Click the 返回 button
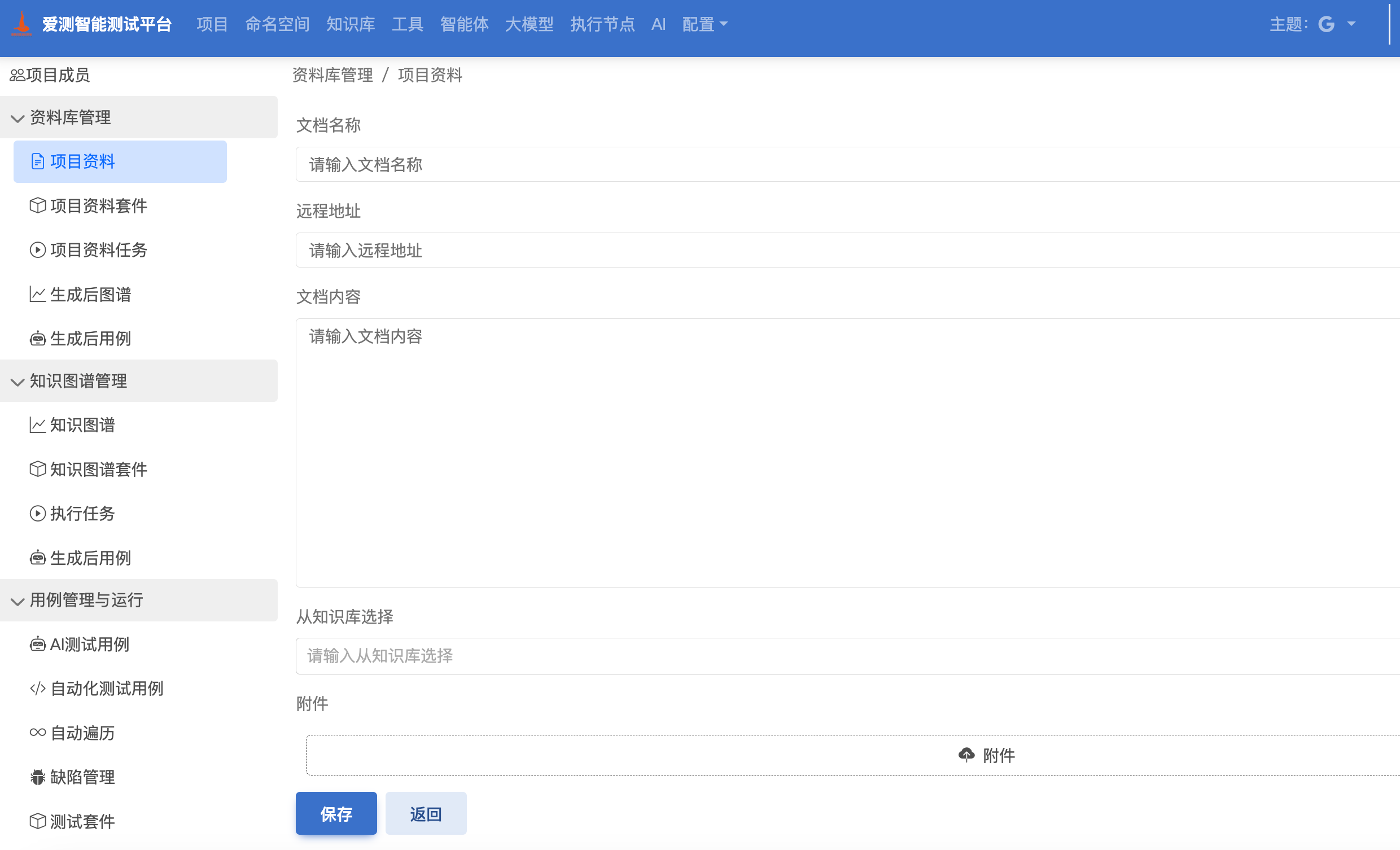 pos(426,813)
